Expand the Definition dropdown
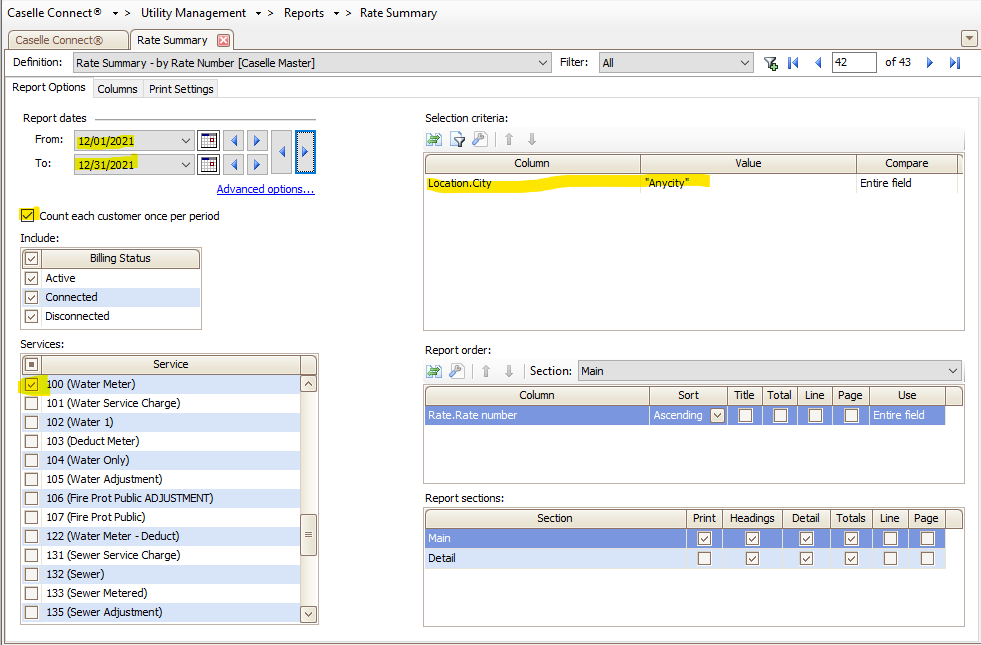Viewport: 981px width, 645px height. tap(543, 63)
